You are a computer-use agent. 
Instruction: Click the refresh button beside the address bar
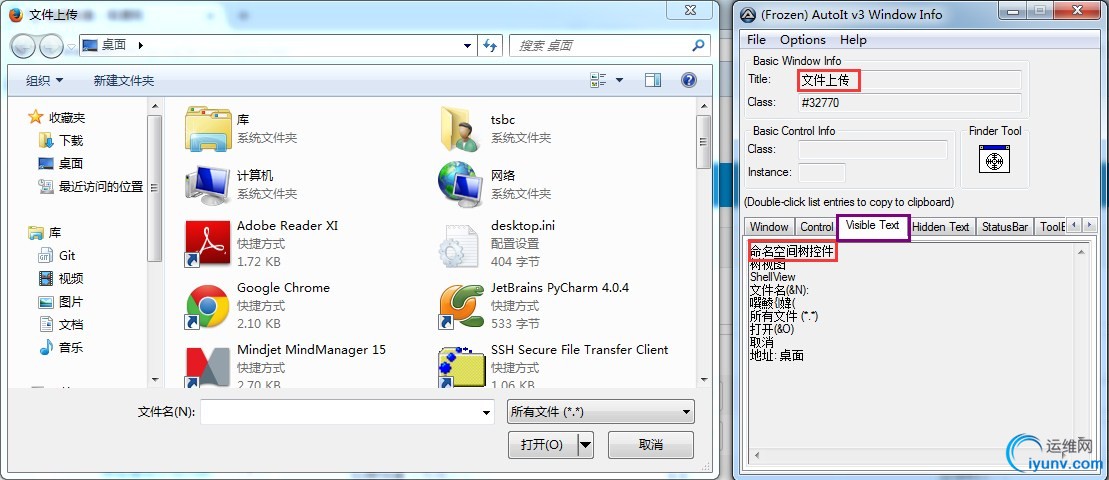[490, 45]
